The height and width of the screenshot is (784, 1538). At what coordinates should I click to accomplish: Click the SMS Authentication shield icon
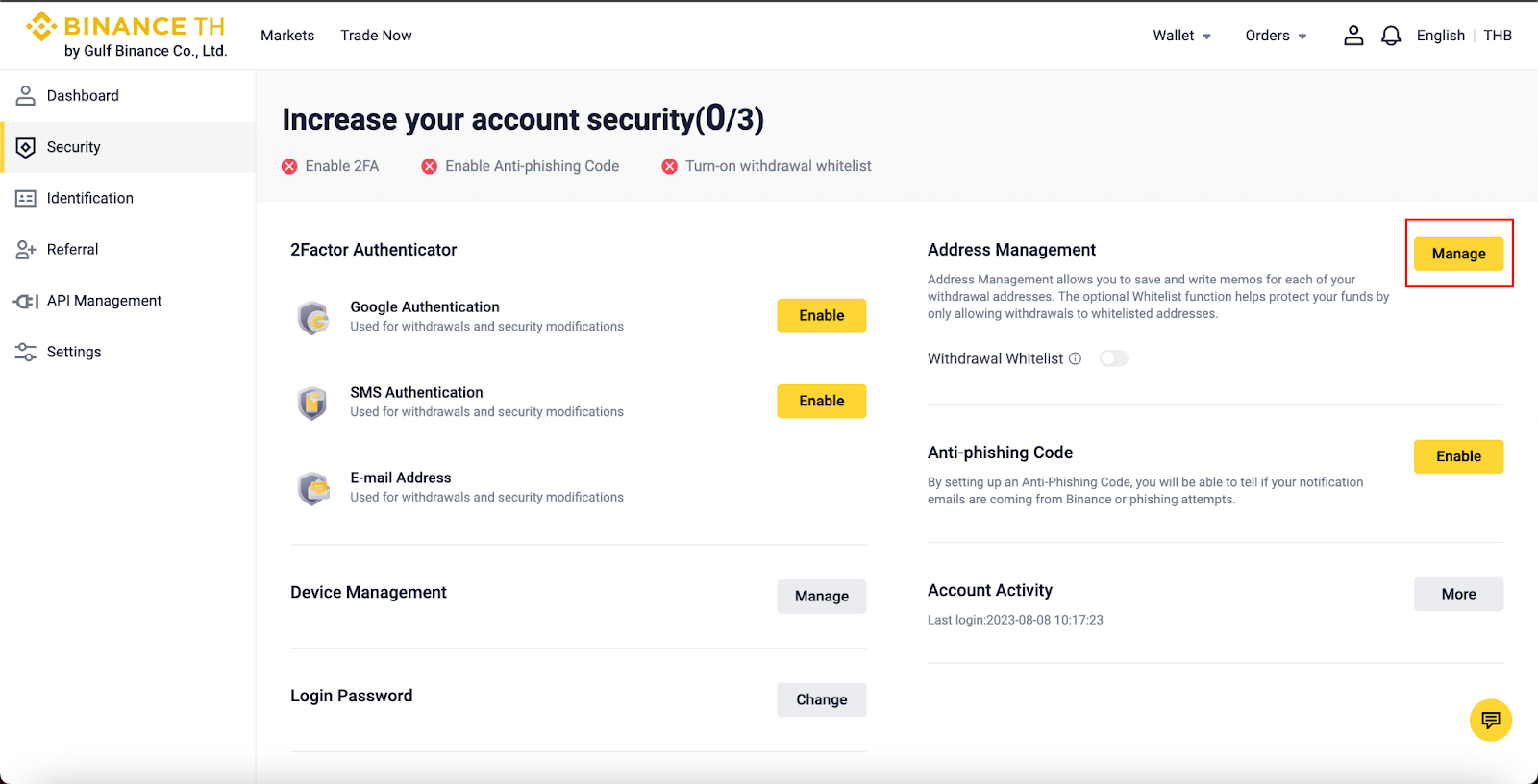tap(313, 403)
